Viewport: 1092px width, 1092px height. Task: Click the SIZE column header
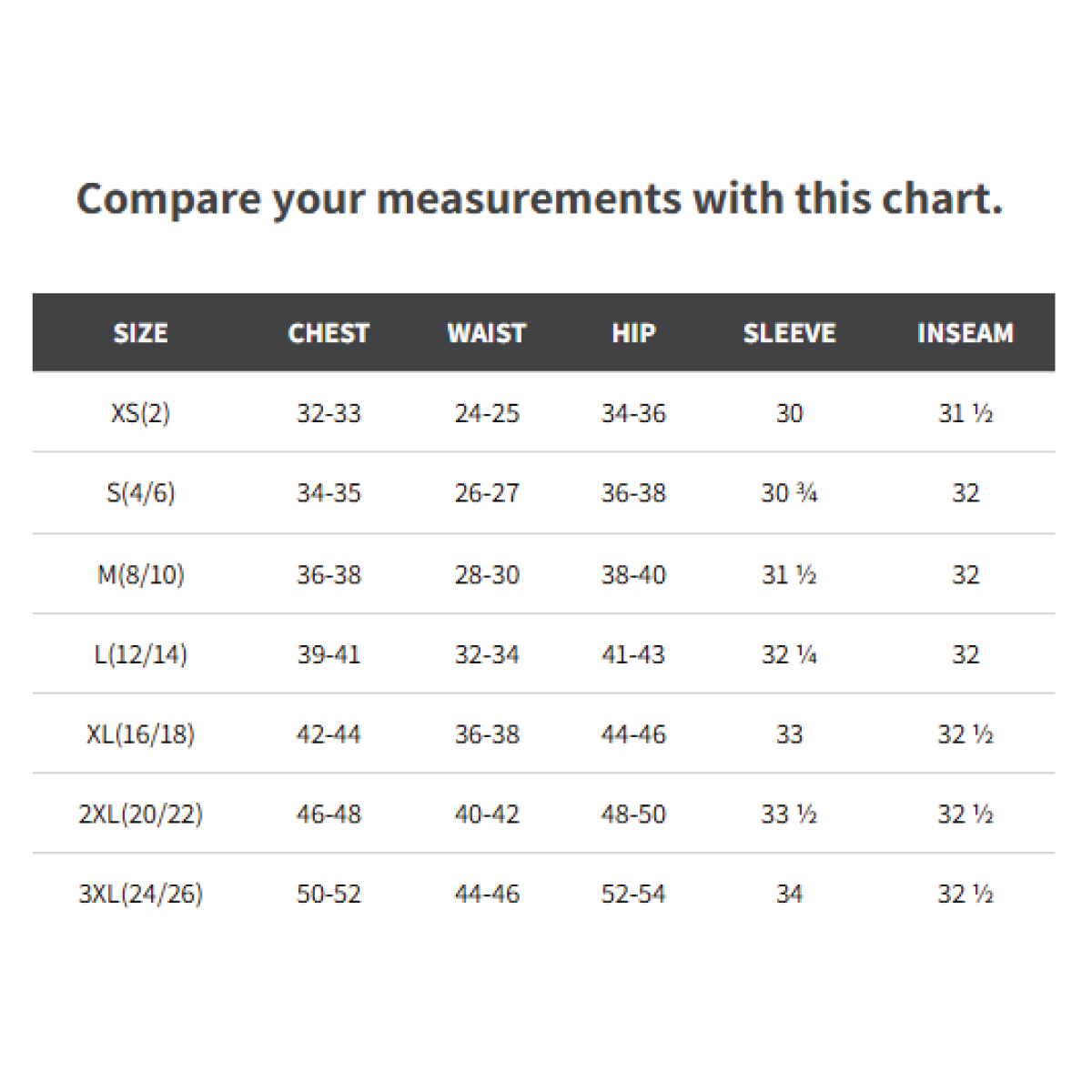pos(140,333)
